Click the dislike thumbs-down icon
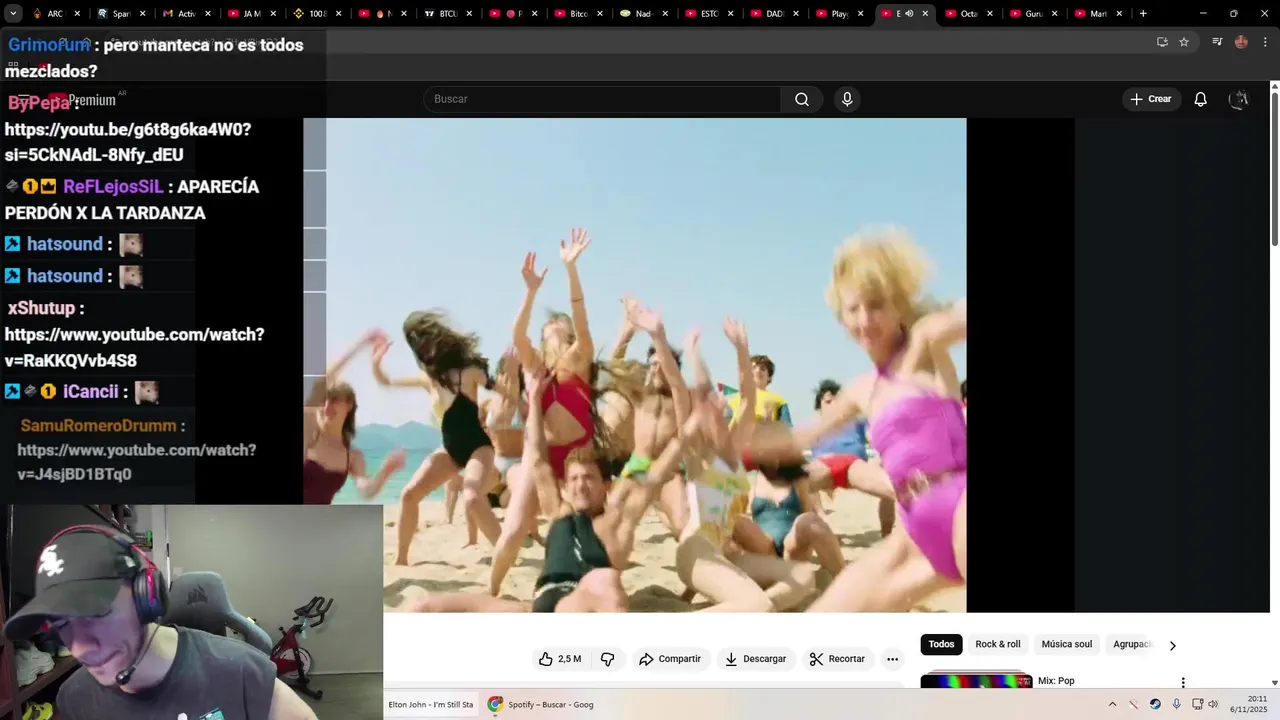The image size is (1280, 720). [607, 659]
